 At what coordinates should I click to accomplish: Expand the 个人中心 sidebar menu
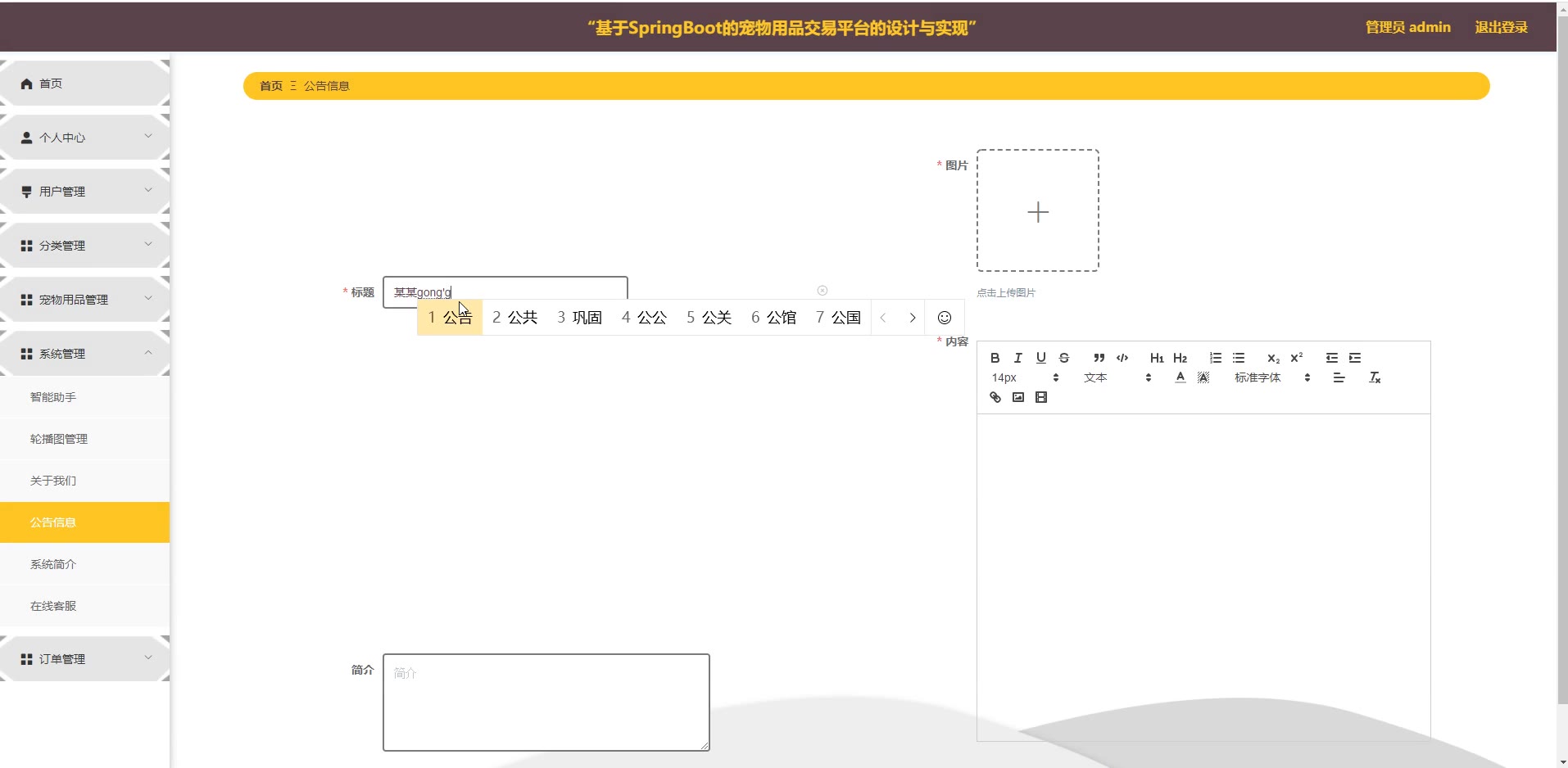84,138
